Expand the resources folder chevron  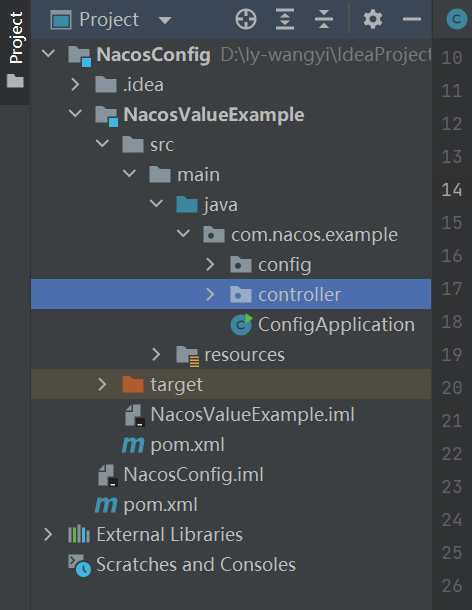[x=156, y=354]
